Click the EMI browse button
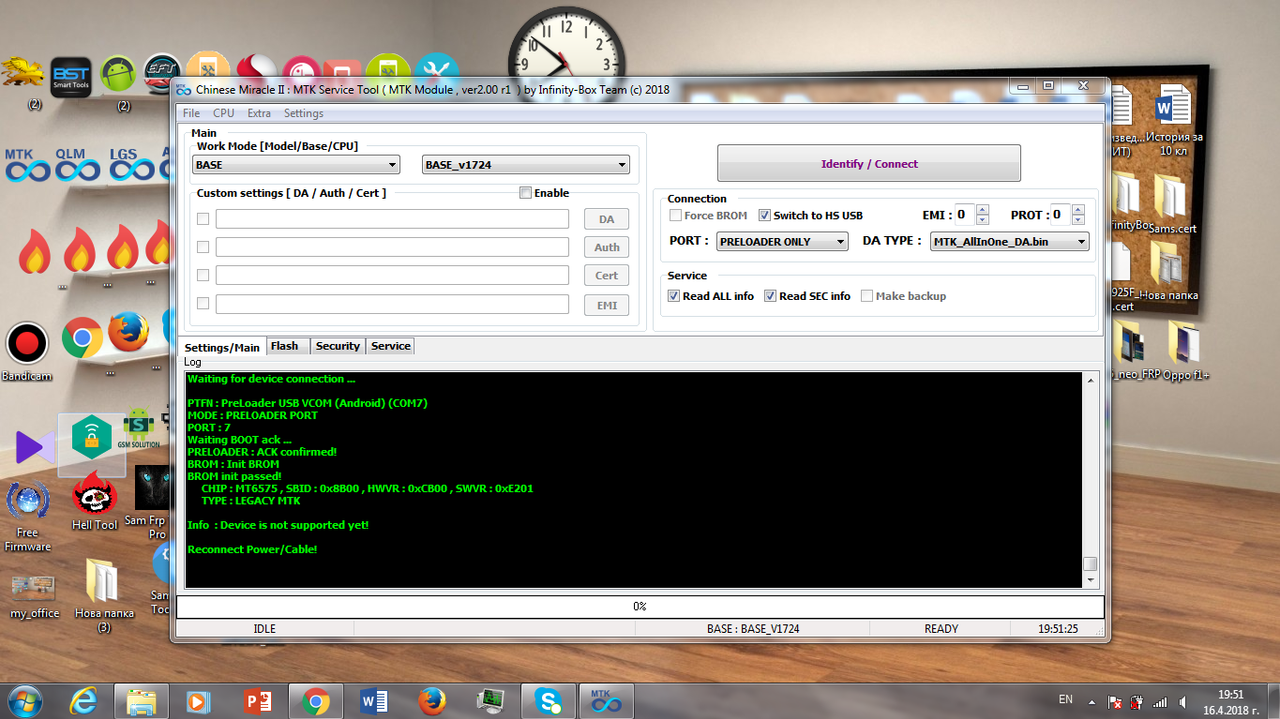Viewport: 1280px width, 719px height. click(607, 305)
